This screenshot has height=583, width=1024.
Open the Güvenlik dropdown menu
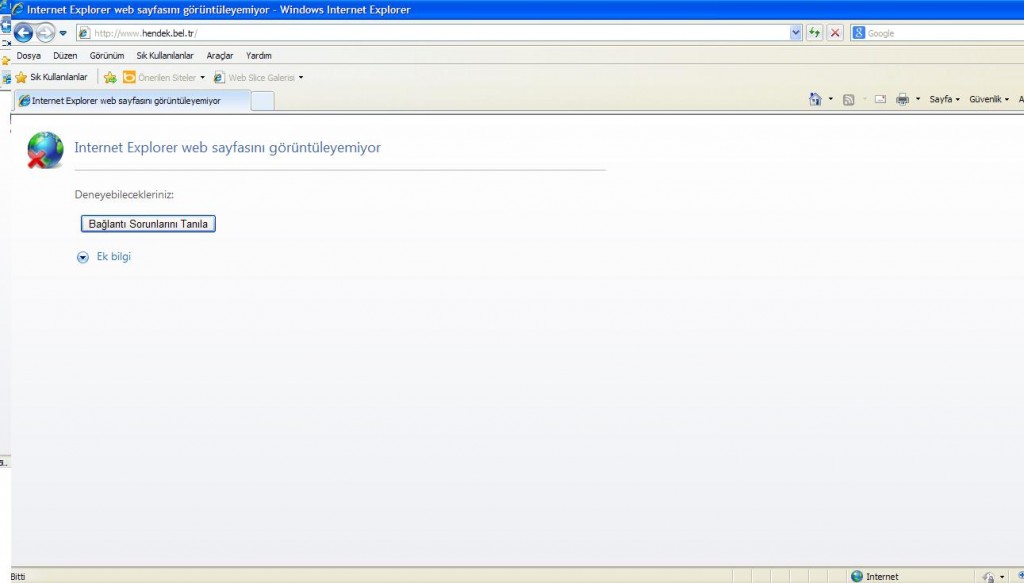[989, 99]
